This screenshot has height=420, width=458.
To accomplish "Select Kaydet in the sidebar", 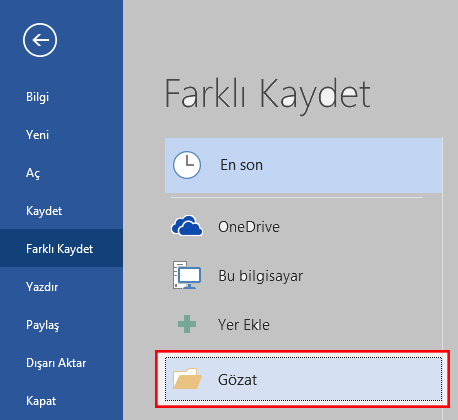I will pos(44,211).
